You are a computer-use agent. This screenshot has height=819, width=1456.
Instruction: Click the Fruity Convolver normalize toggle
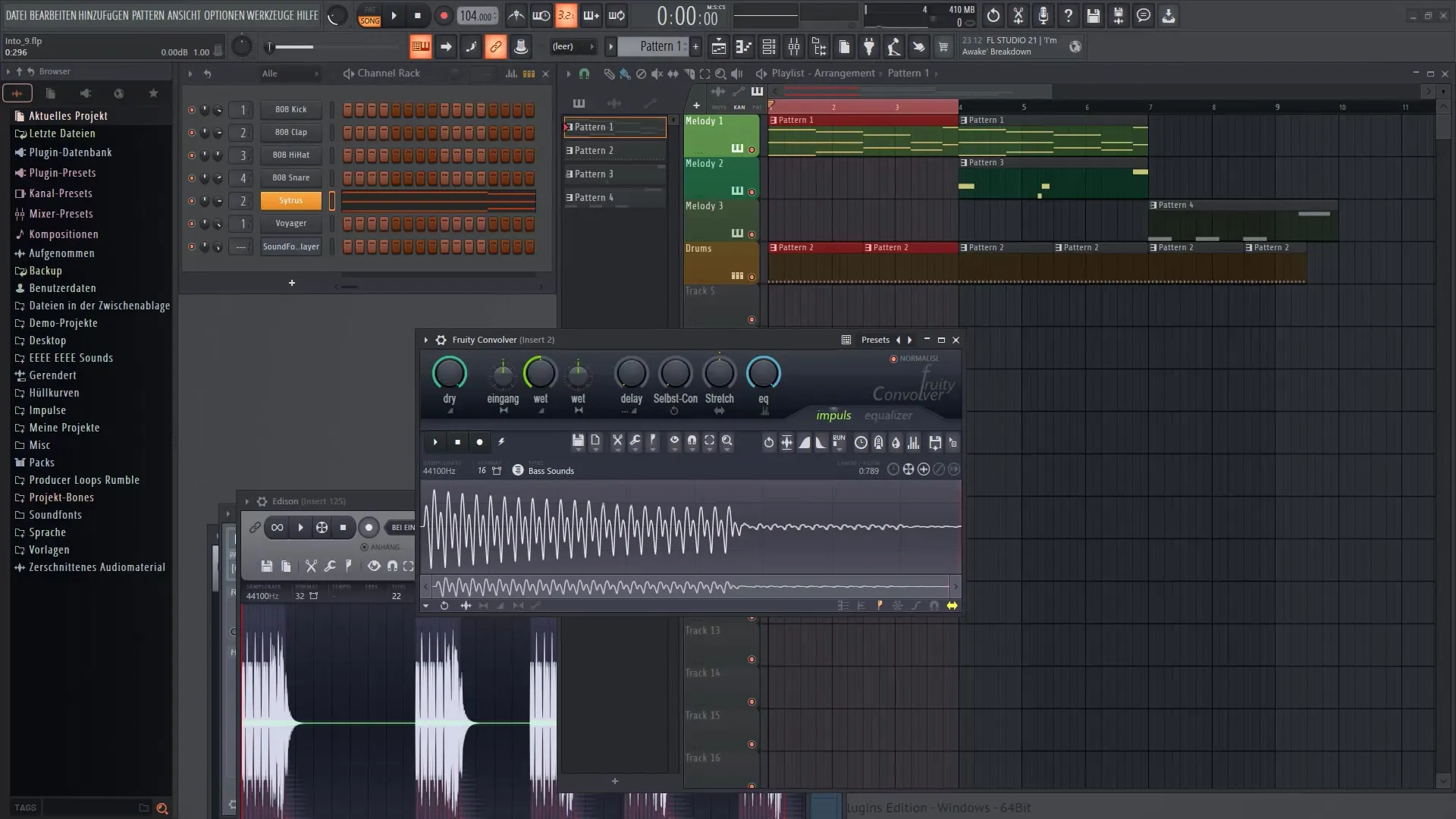point(893,358)
